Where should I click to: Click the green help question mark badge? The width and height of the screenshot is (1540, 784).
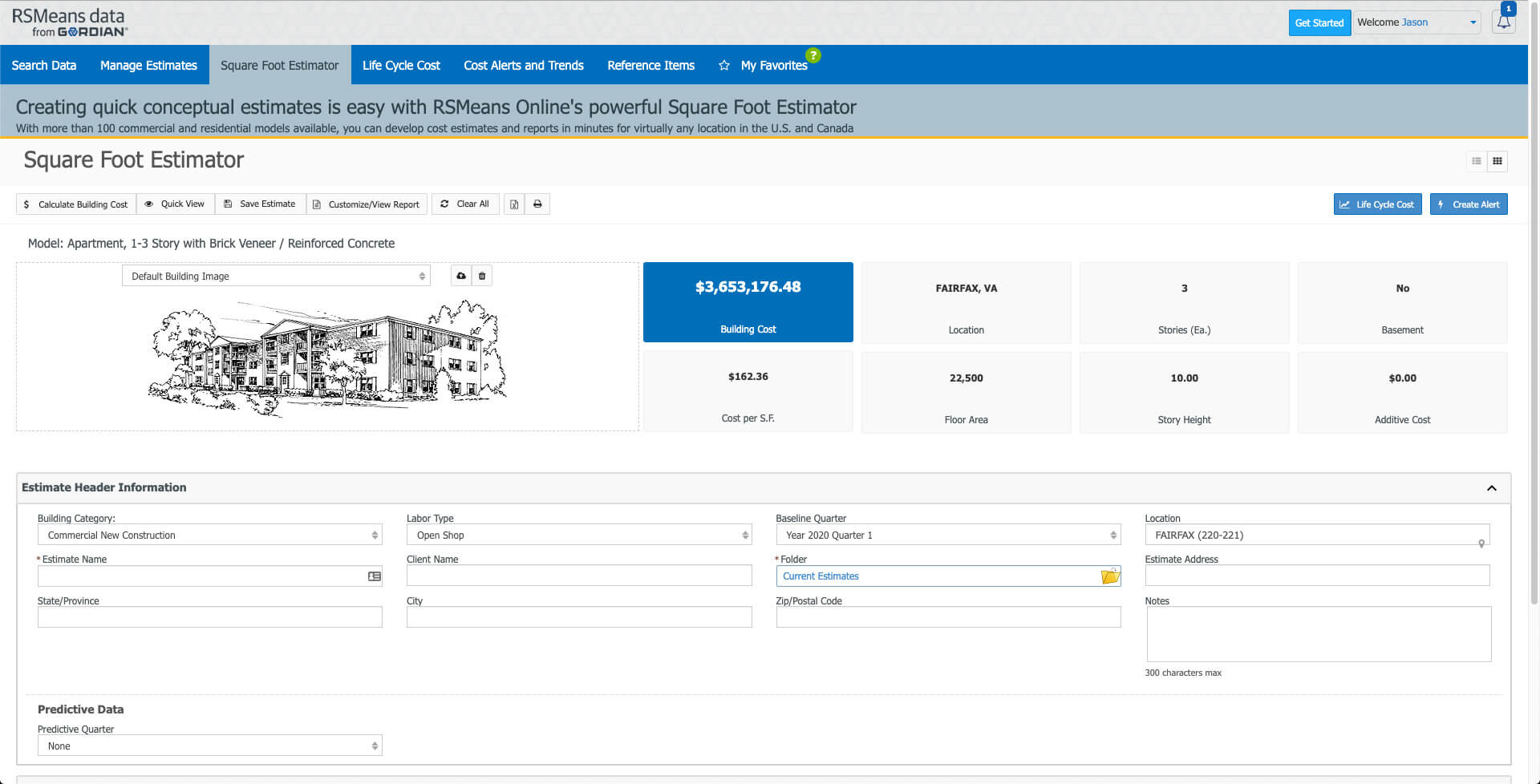(813, 55)
